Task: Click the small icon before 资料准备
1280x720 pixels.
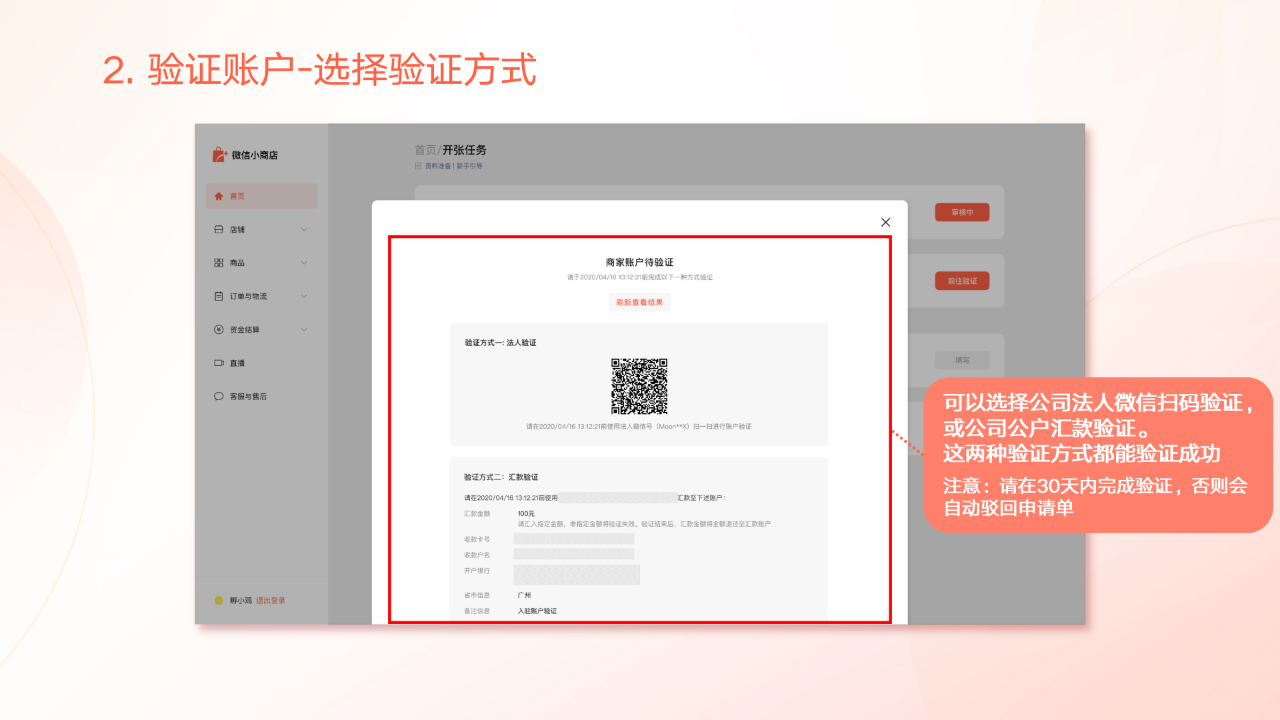Action: [x=418, y=165]
